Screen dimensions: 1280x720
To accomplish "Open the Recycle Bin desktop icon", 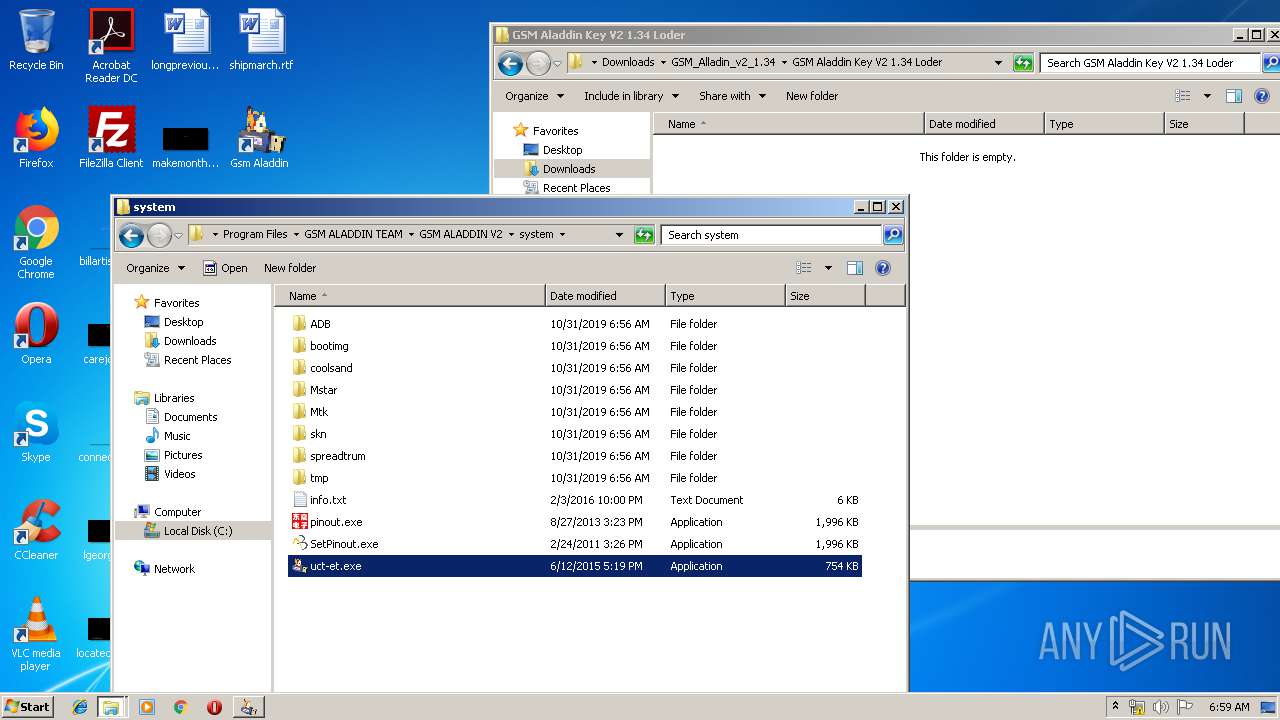I will click(x=36, y=40).
